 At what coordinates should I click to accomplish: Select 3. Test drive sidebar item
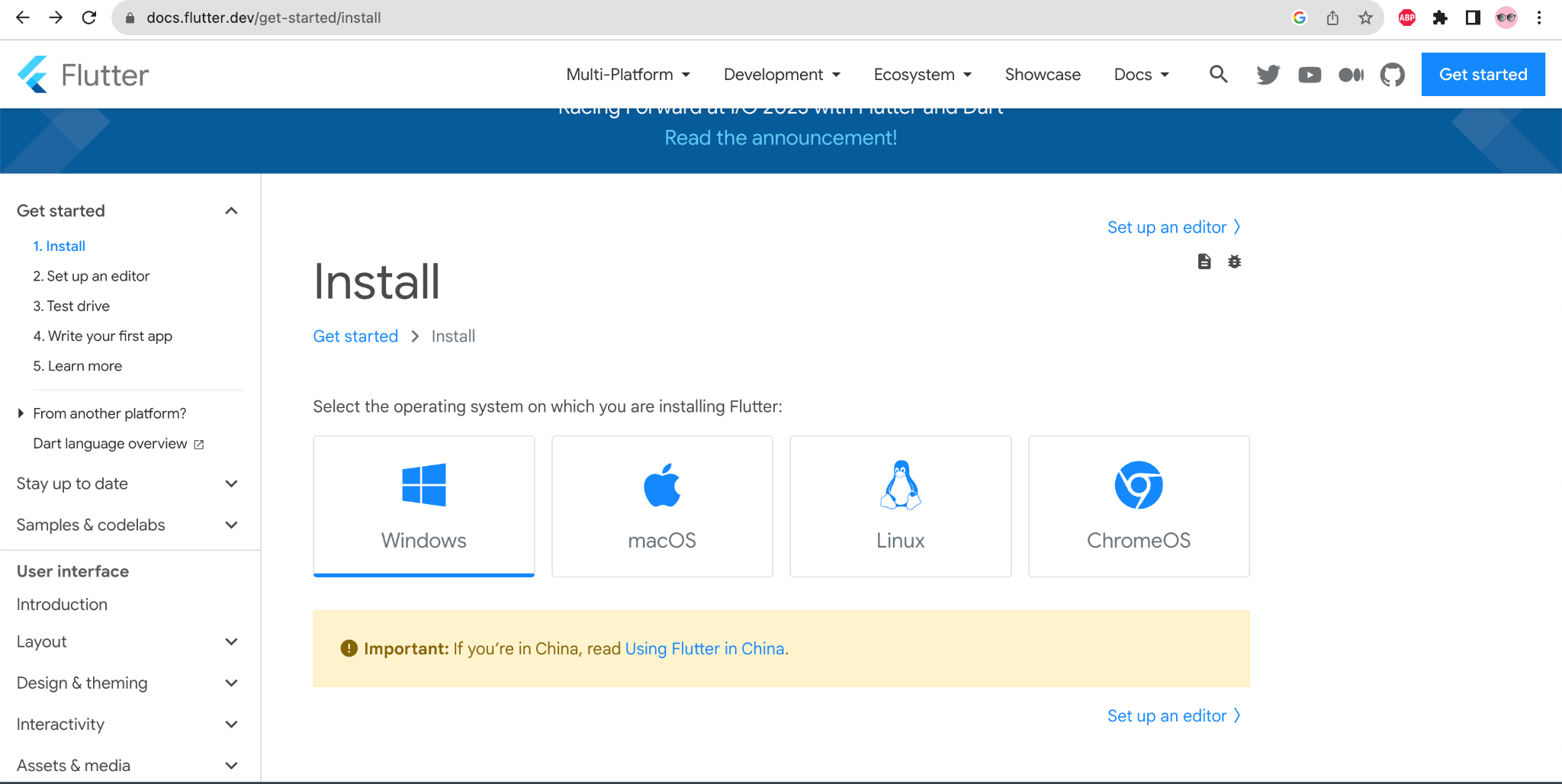tap(72, 306)
